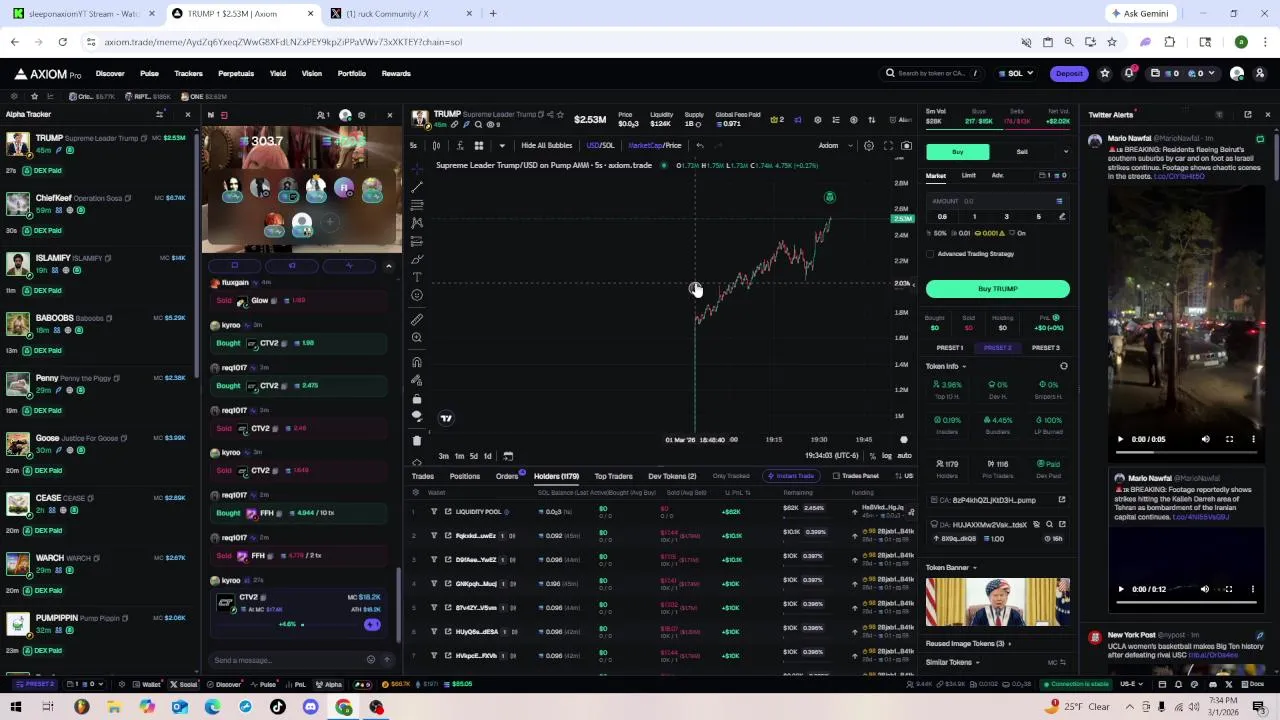
Task: Open Google Chrome from the taskbar
Action: coord(343,707)
